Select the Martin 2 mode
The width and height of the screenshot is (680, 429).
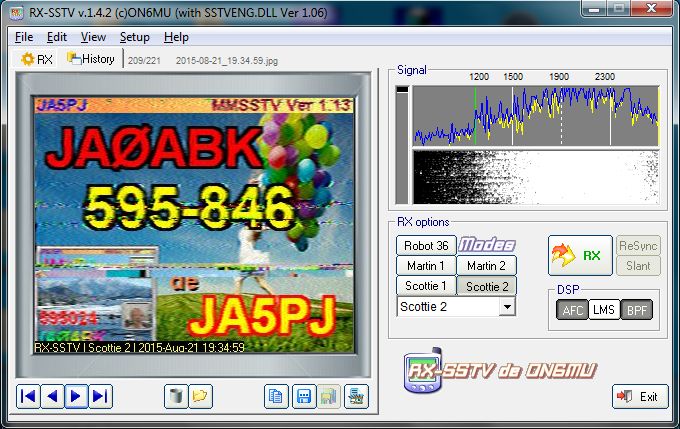point(486,265)
